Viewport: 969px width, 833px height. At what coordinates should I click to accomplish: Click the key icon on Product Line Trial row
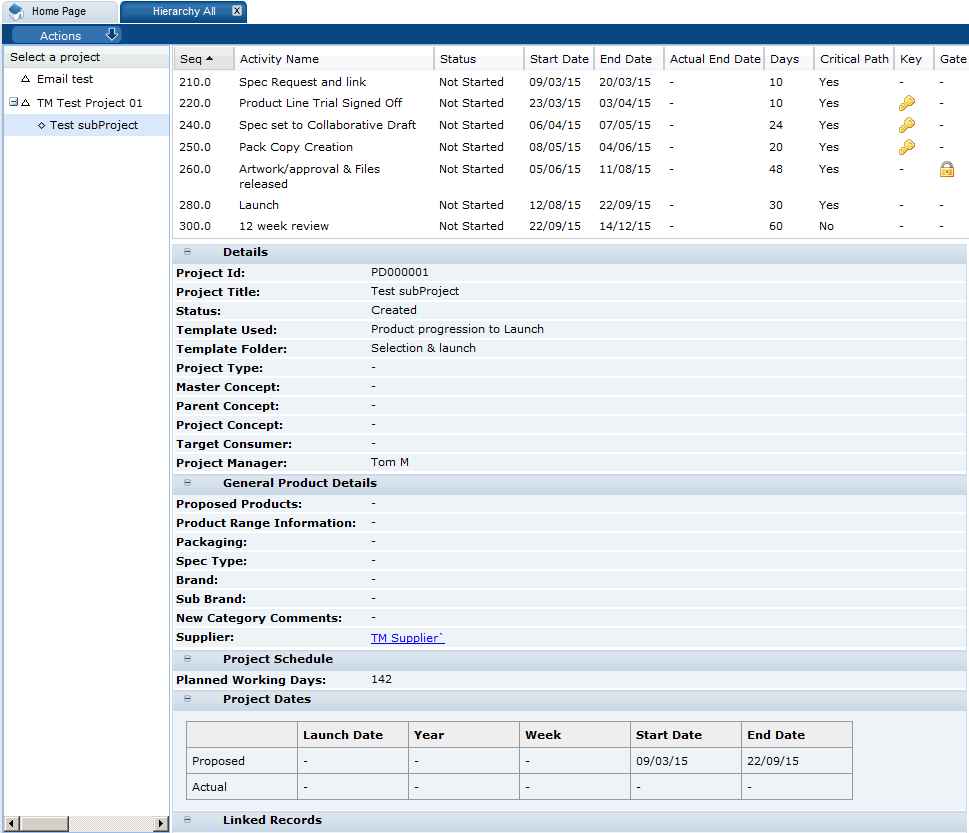tap(906, 103)
